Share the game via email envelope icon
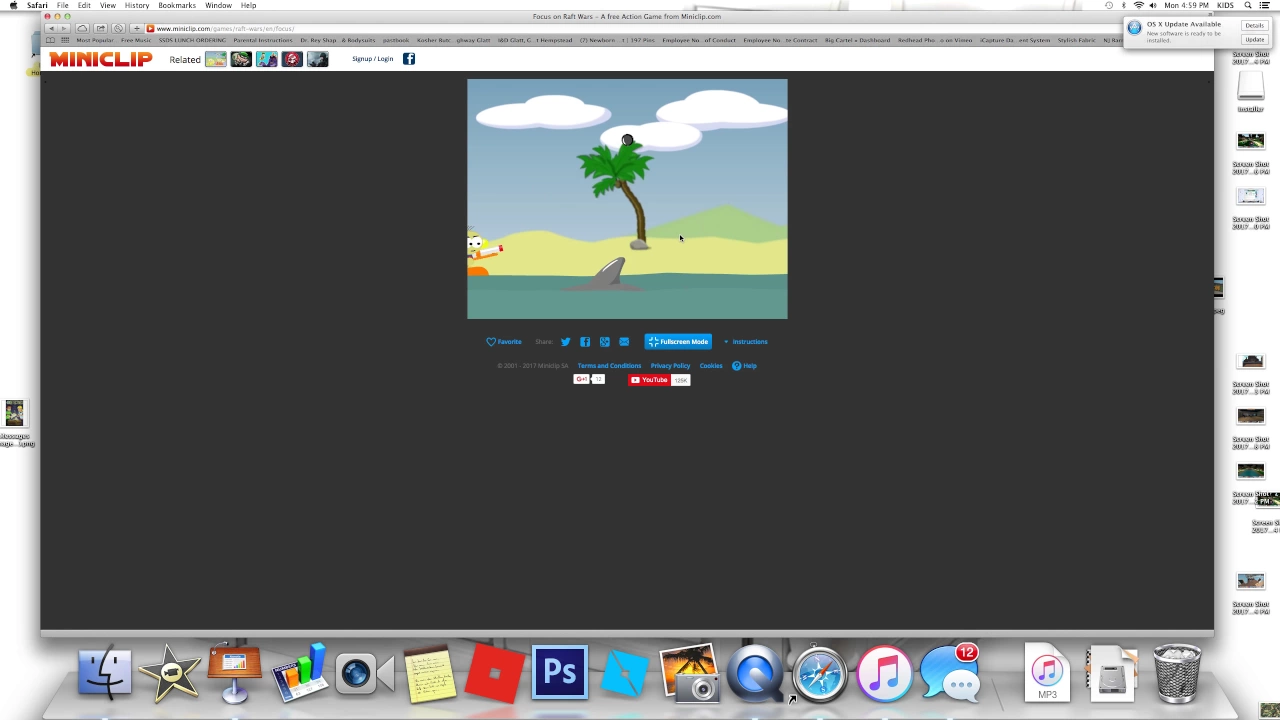 624,342
